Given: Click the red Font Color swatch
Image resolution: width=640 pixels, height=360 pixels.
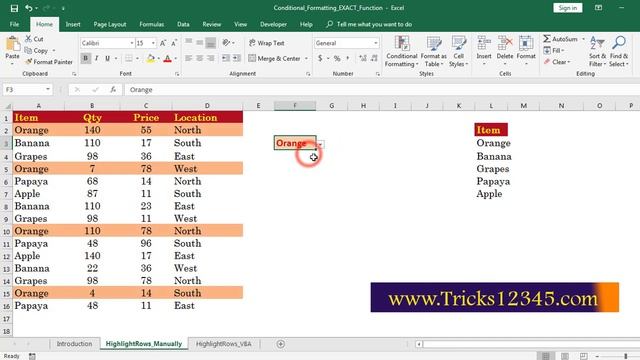Looking at the screenshot, I should (x=167, y=59).
